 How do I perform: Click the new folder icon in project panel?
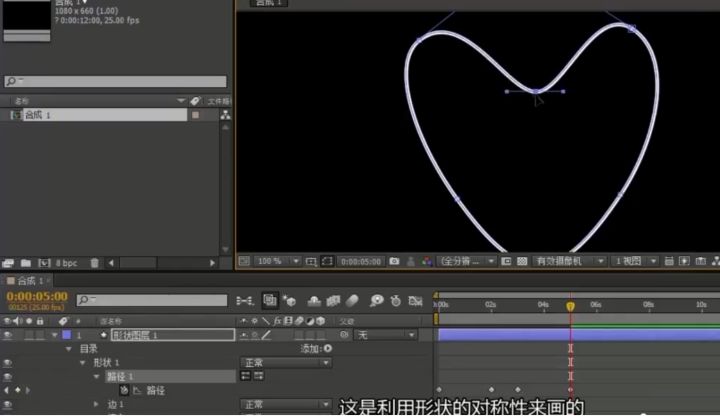(x=25, y=262)
